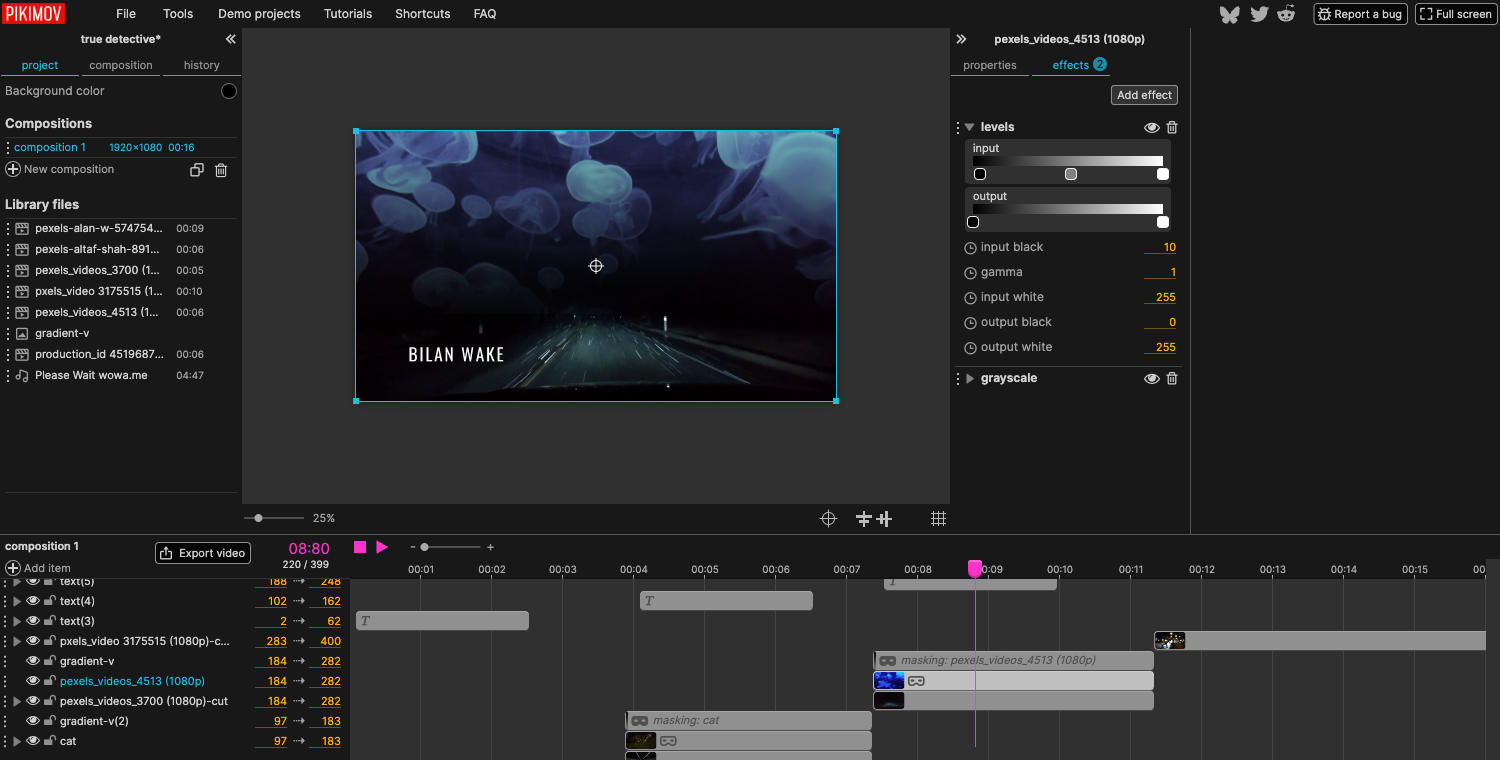
Task: Toggle the anchor point crosshair tool below the preview
Action: (828, 518)
